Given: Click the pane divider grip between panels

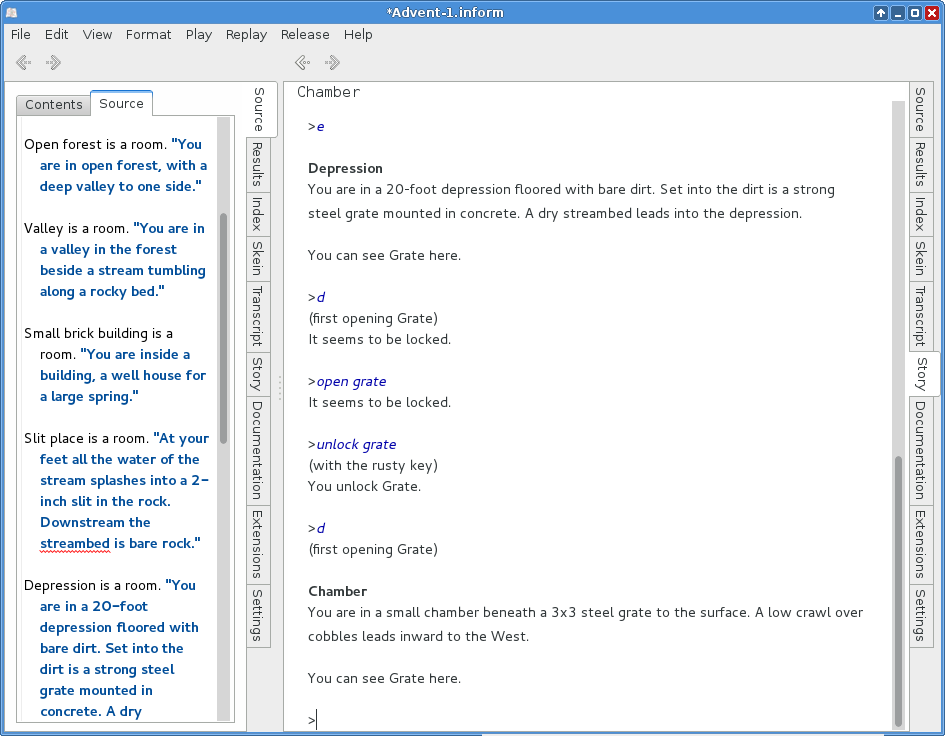Looking at the screenshot, I should coord(280,389).
